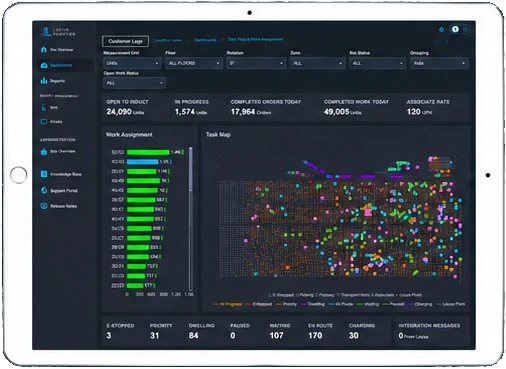Toggle the light/dark theme switch
This screenshot has width=506, height=369.
click(x=460, y=29)
